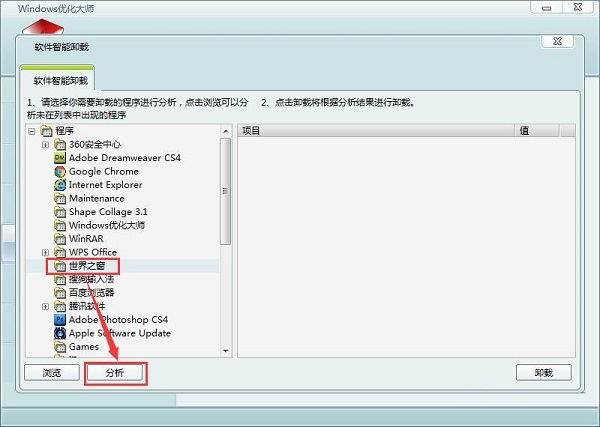This screenshot has width=600, height=427.
Task: Select the Adobe Photoshop CS4 label
Action: [118, 320]
